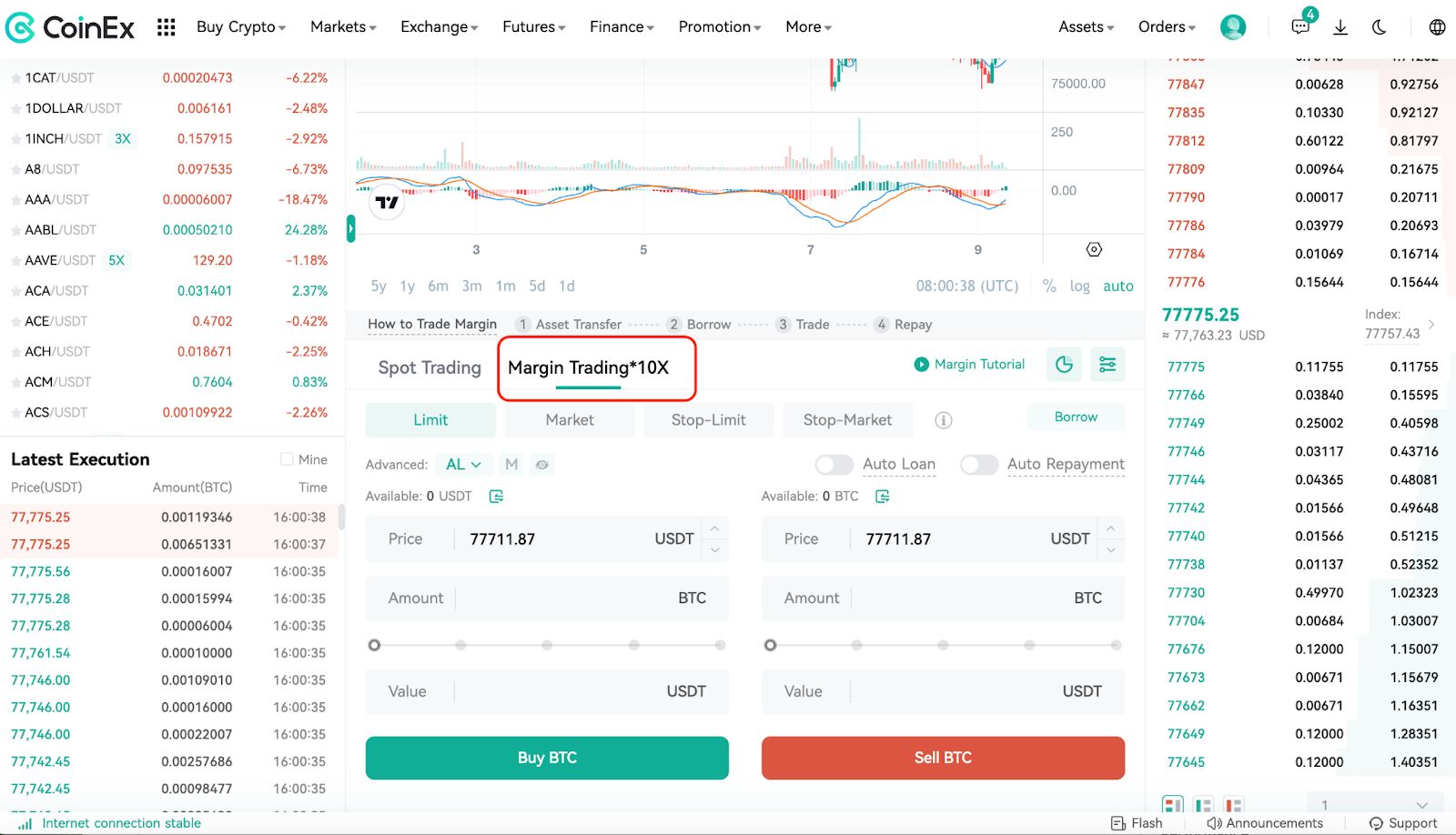This screenshot has width=1456, height=835.
Task: Open the language globe selector
Action: [1436, 26]
